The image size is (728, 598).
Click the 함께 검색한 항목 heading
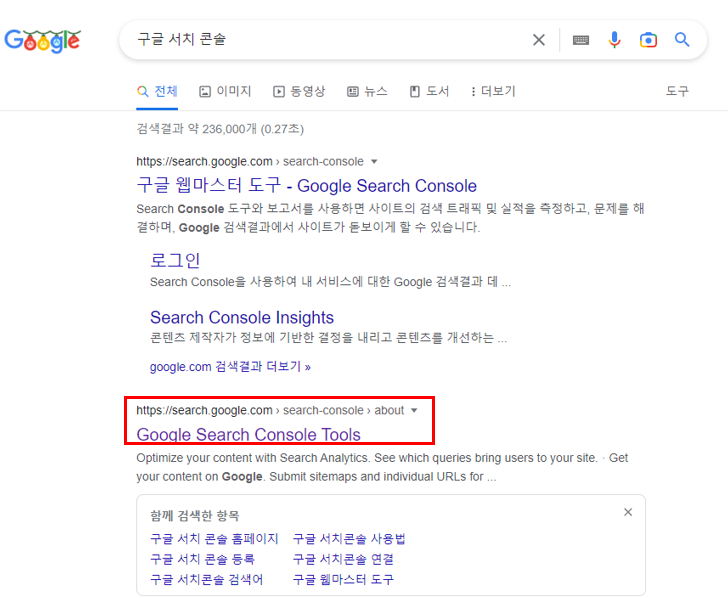195,515
